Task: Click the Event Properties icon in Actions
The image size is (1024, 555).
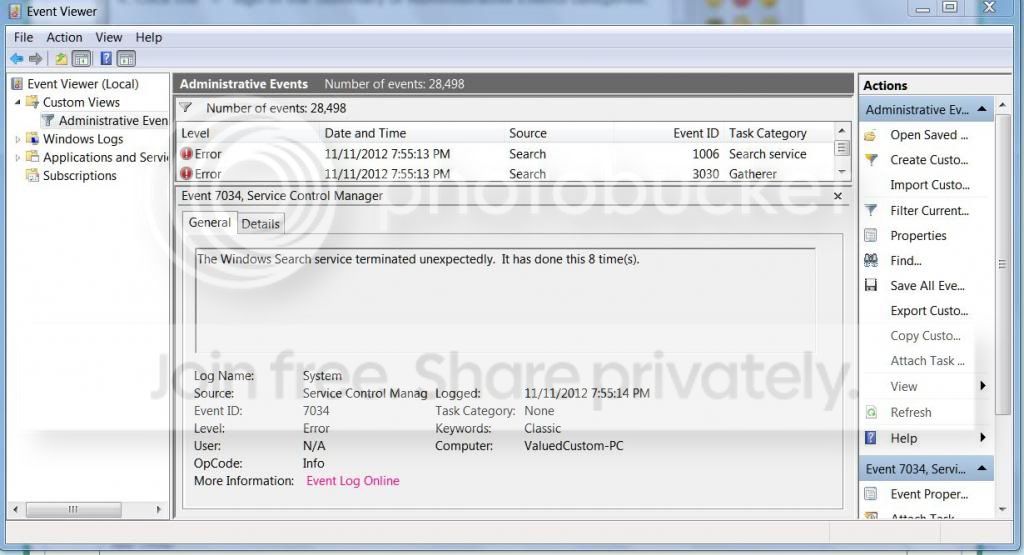Action: pos(871,494)
